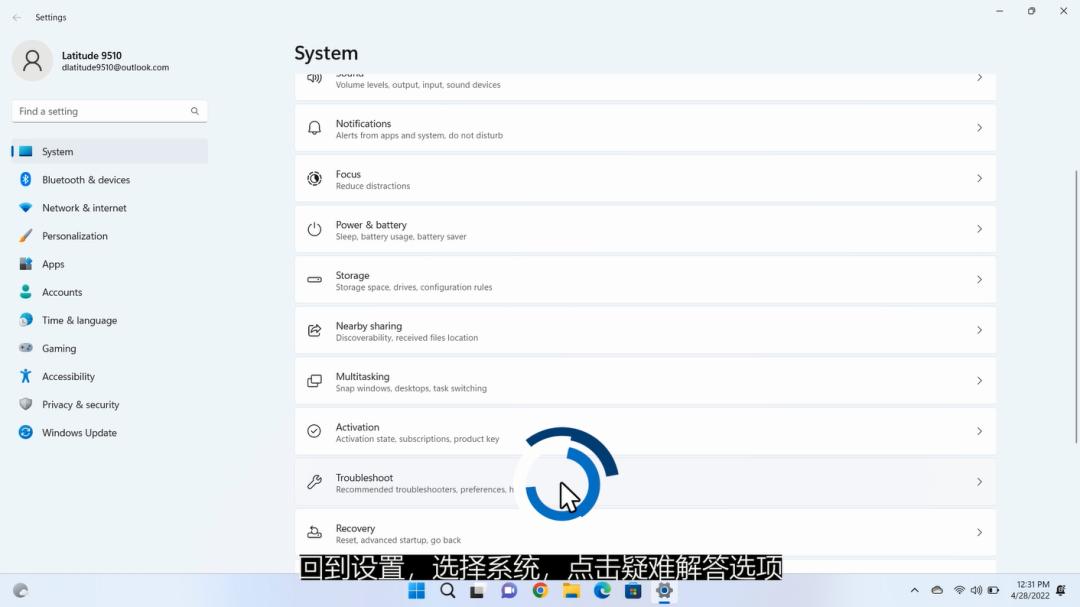This screenshot has height=607, width=1080.
Task: Launch Google Chrome from the taskbar
Action: coord(540,591)
